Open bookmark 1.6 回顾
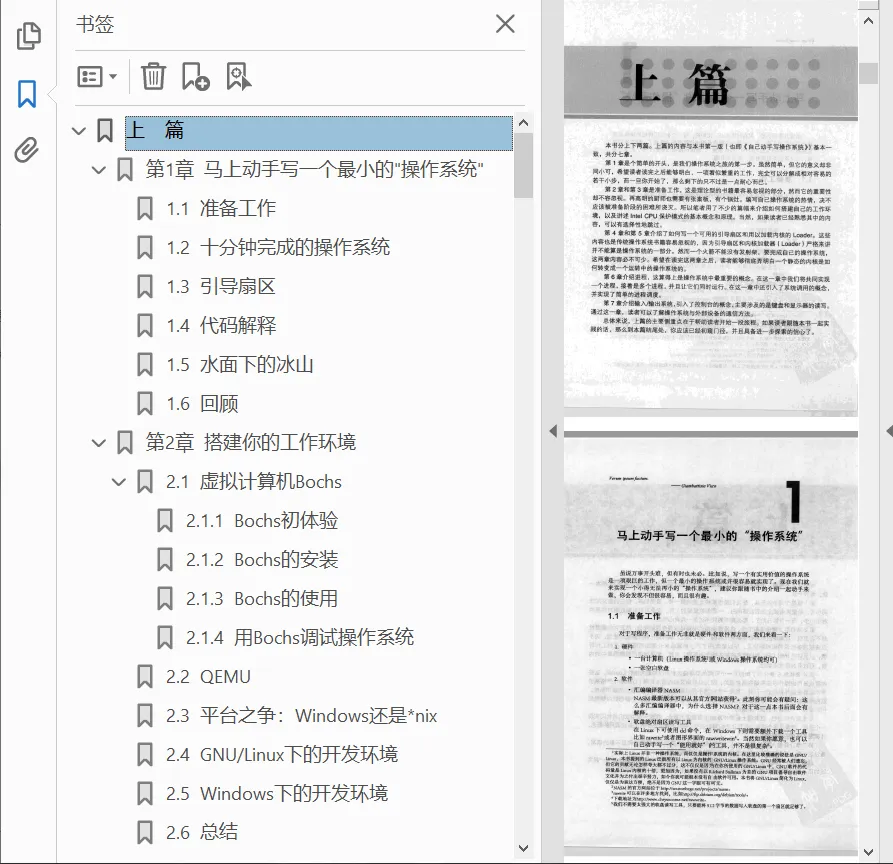The image size is (893, 864). [202, 404]
